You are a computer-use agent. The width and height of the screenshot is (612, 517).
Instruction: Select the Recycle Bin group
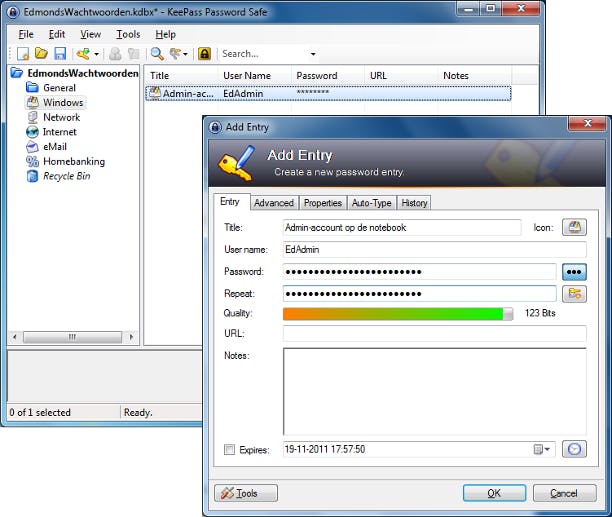66,176
